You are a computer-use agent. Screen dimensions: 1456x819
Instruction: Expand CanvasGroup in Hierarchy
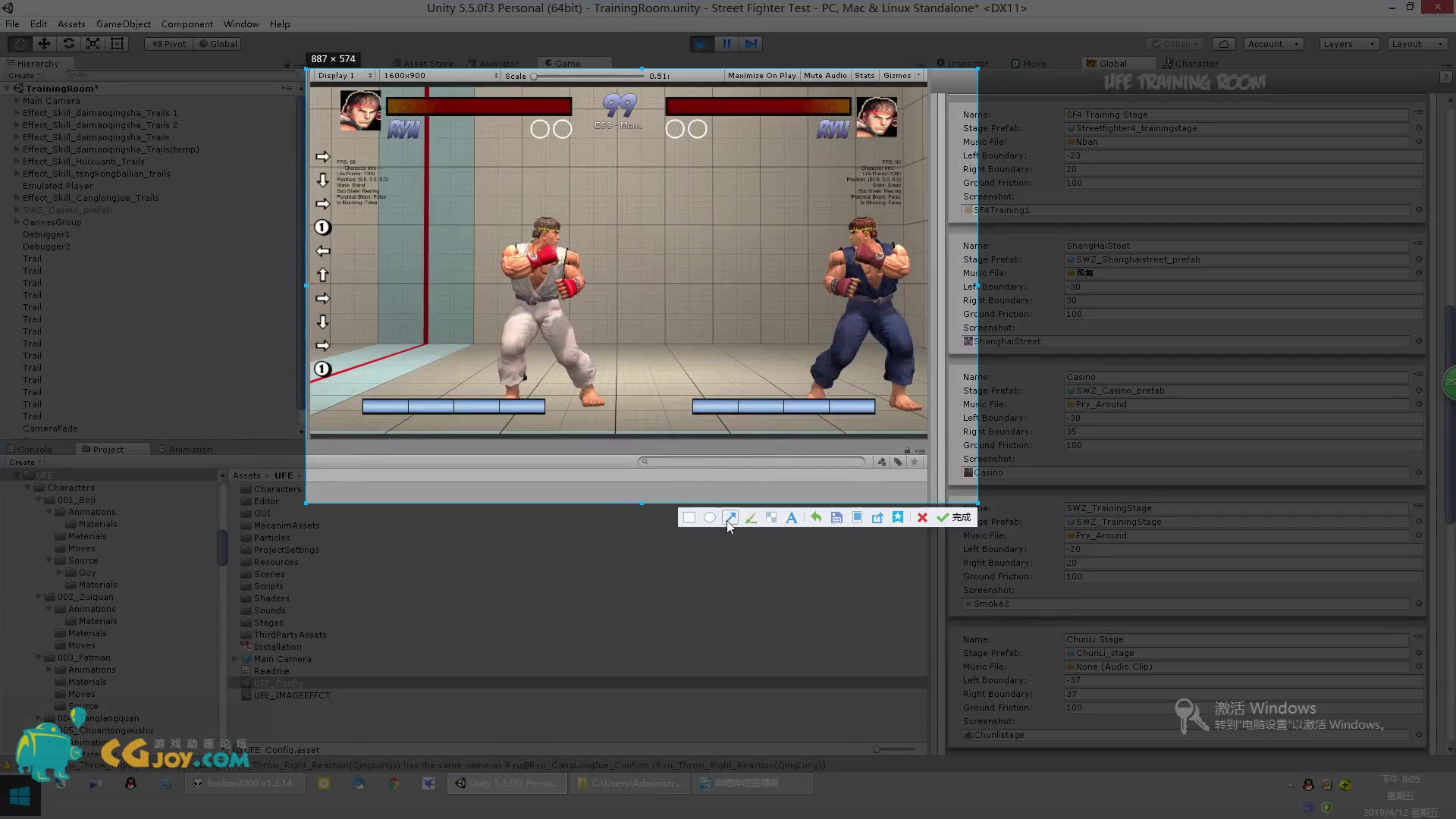[17, 222]
